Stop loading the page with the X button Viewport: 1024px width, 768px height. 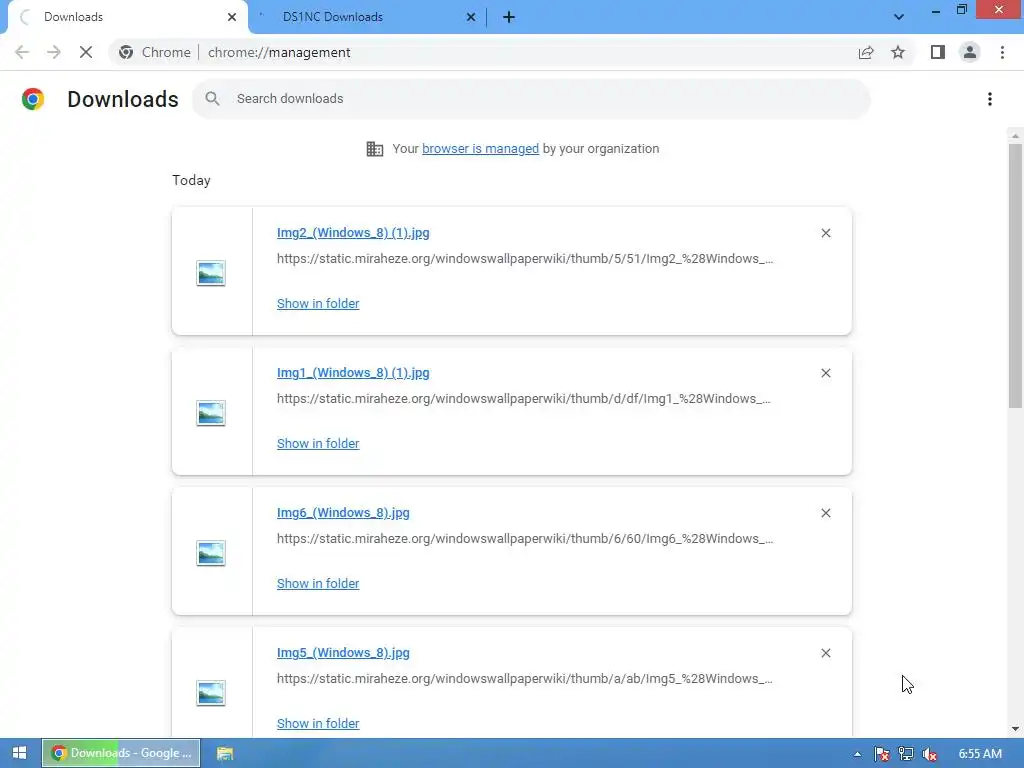click(x=86, y=52)
